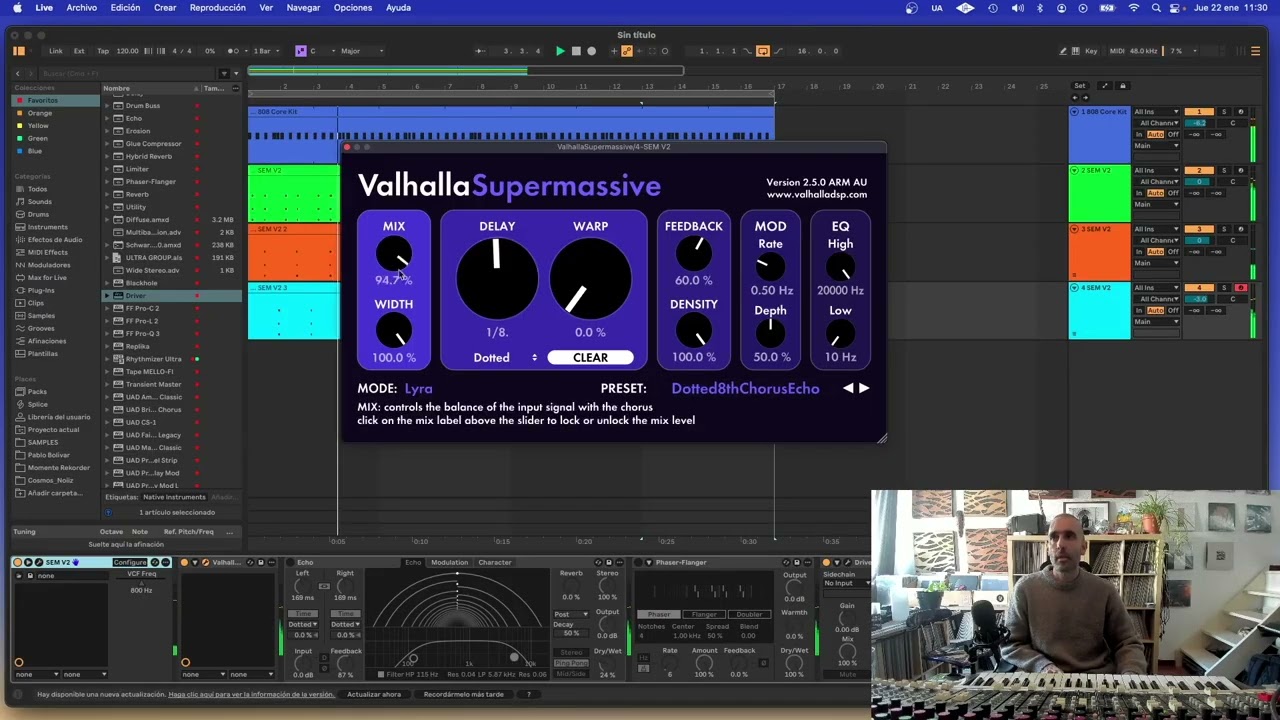
Task: Adjust the Valhalla WIDTH knob
Action: click(393, 330)
